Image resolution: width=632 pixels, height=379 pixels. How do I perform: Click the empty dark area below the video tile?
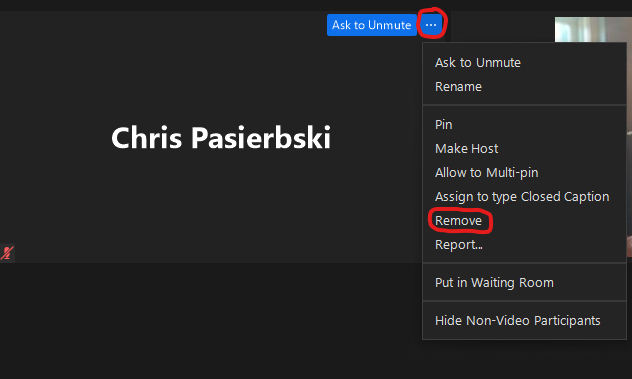pyautogui.click(x=210, y=321)
